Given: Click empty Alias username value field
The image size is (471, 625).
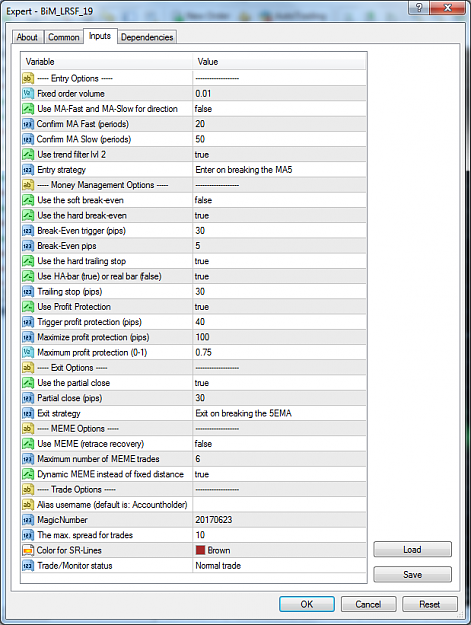Looking at the screenshot, I should (x=279, y=505).
